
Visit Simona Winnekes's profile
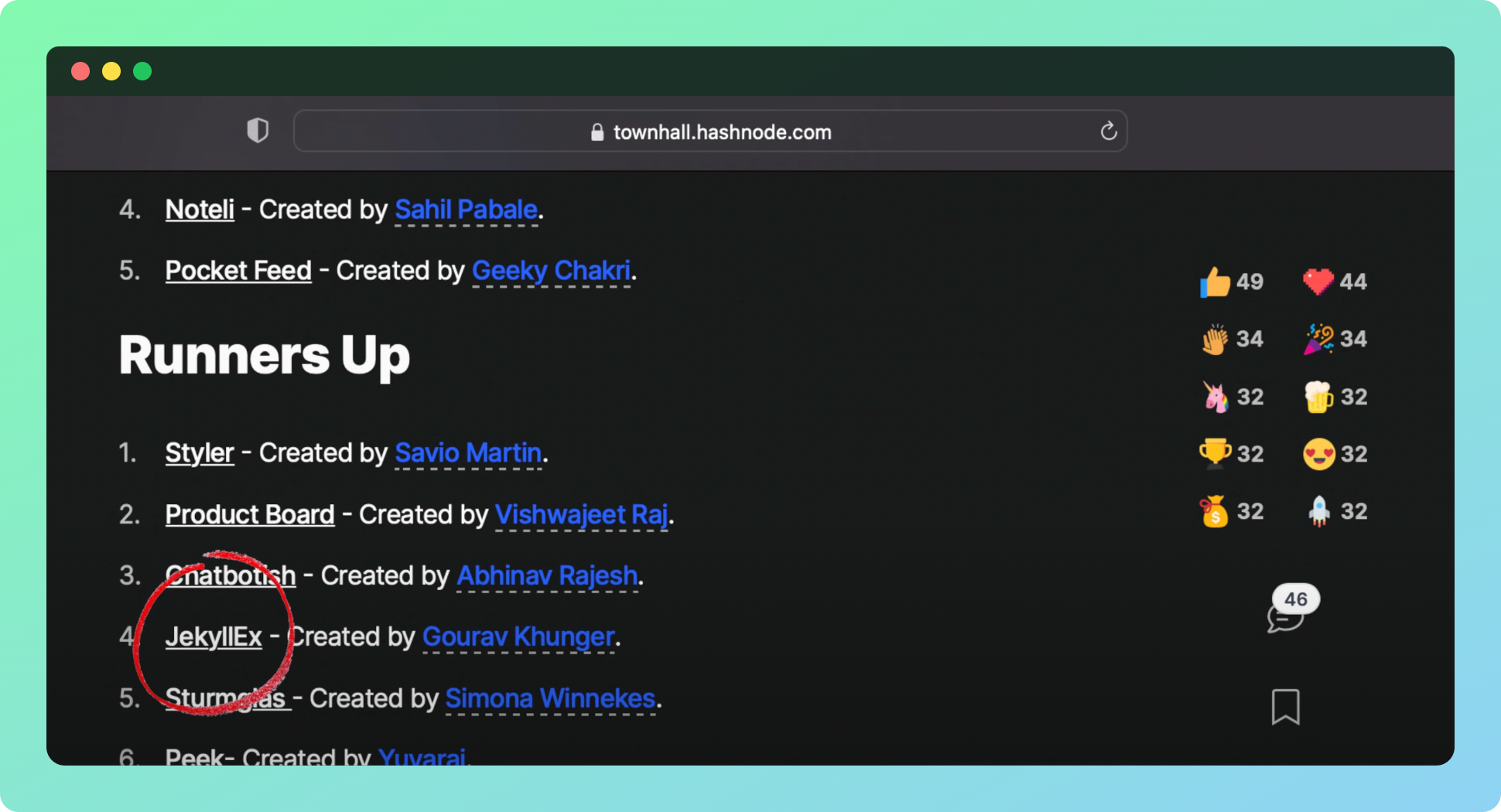[551, 698]
